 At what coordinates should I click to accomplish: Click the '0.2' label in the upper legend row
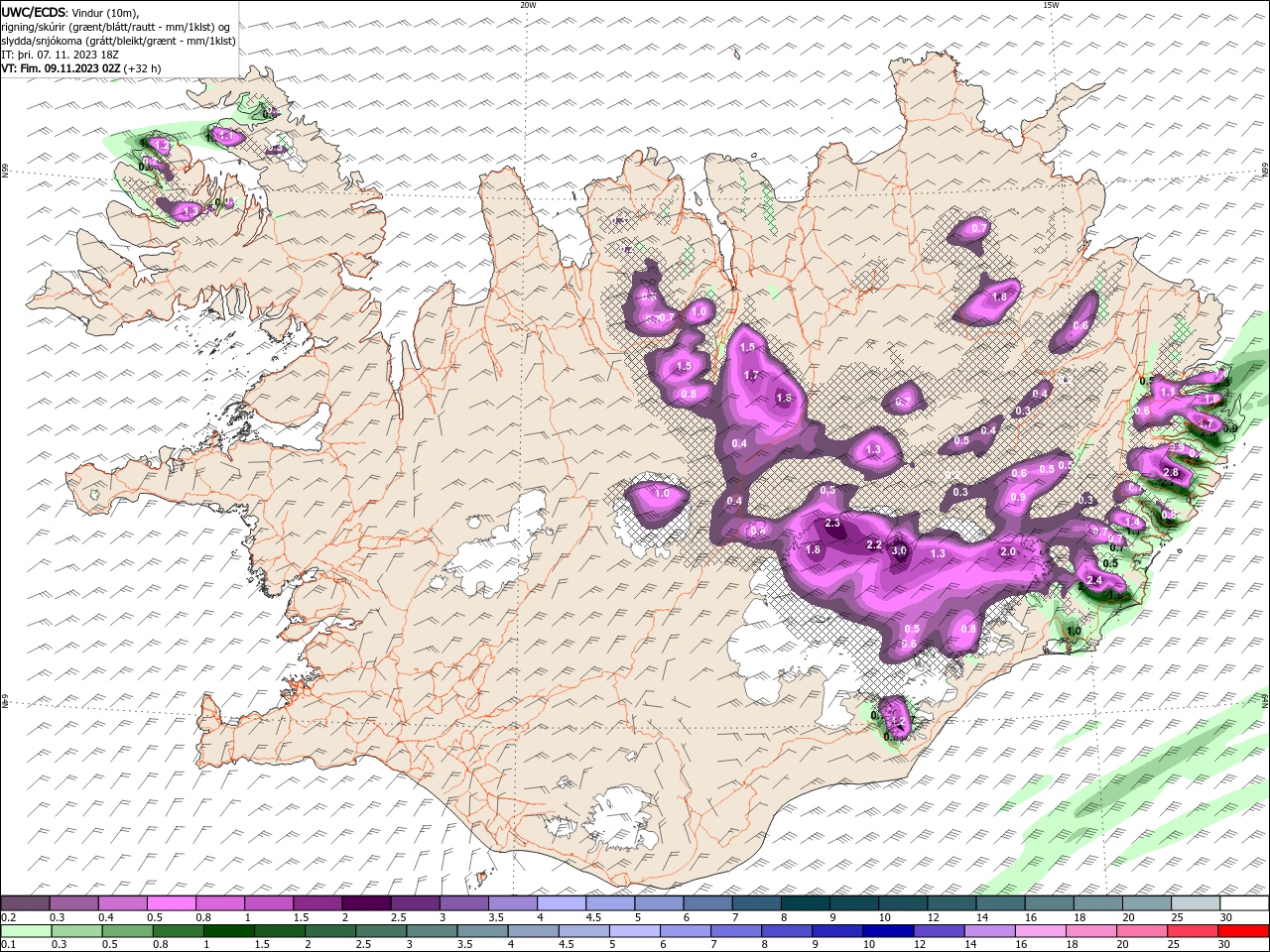pyautogui.click(x=8, y=917)
